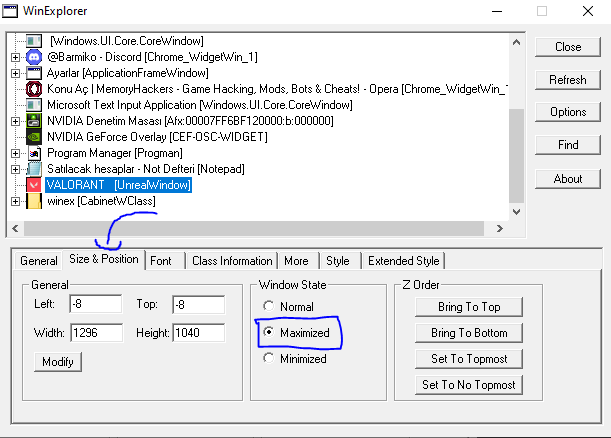Minimize the WinExplorer window

(497, 11)
